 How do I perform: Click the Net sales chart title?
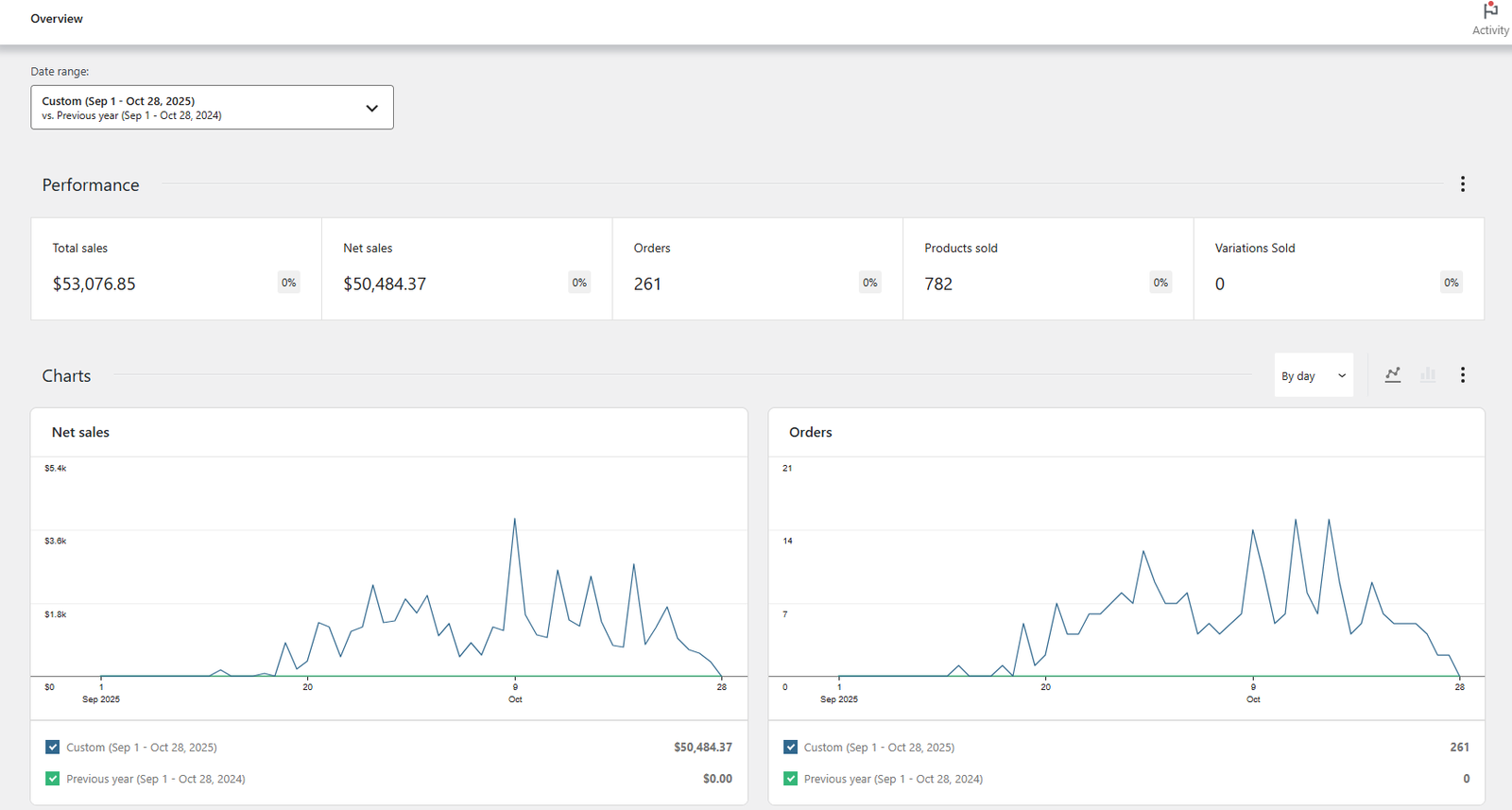[x=80, y=432]
